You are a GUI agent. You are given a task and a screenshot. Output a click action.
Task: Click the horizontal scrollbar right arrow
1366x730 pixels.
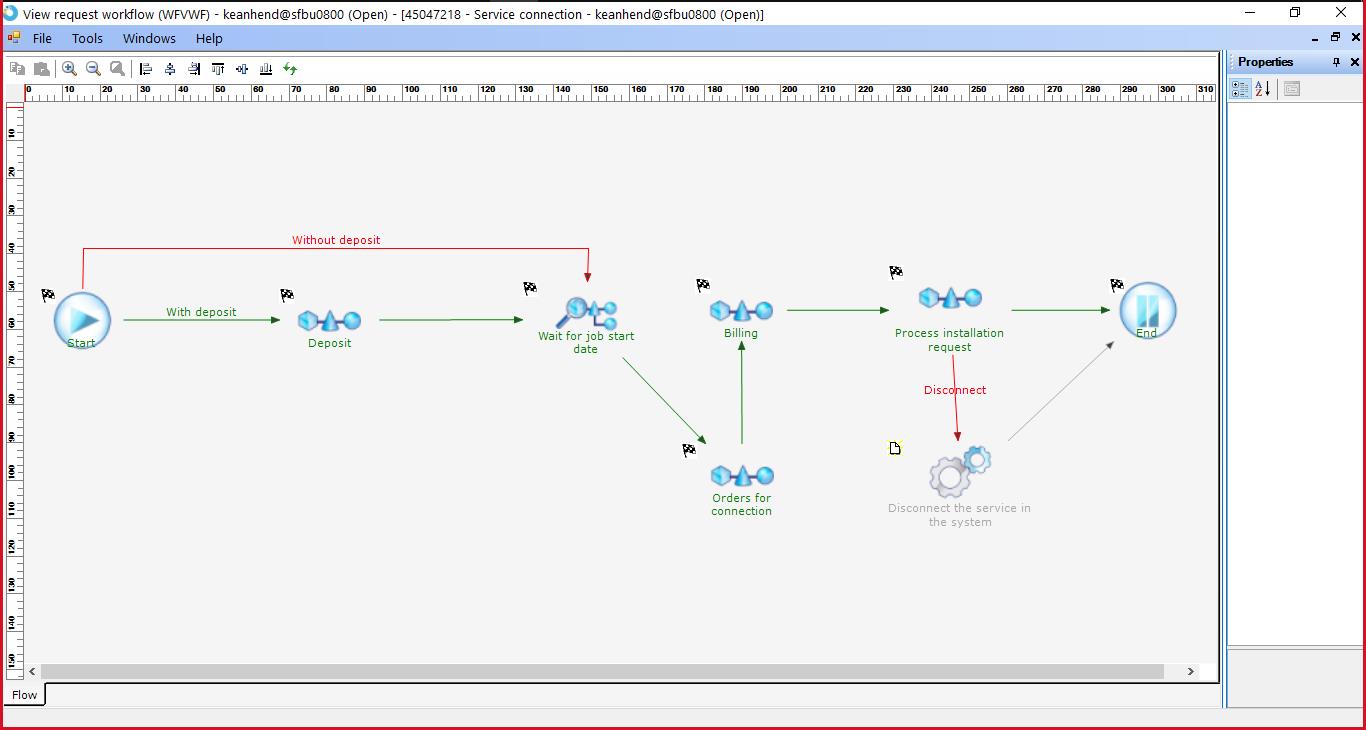[1190, 671]
